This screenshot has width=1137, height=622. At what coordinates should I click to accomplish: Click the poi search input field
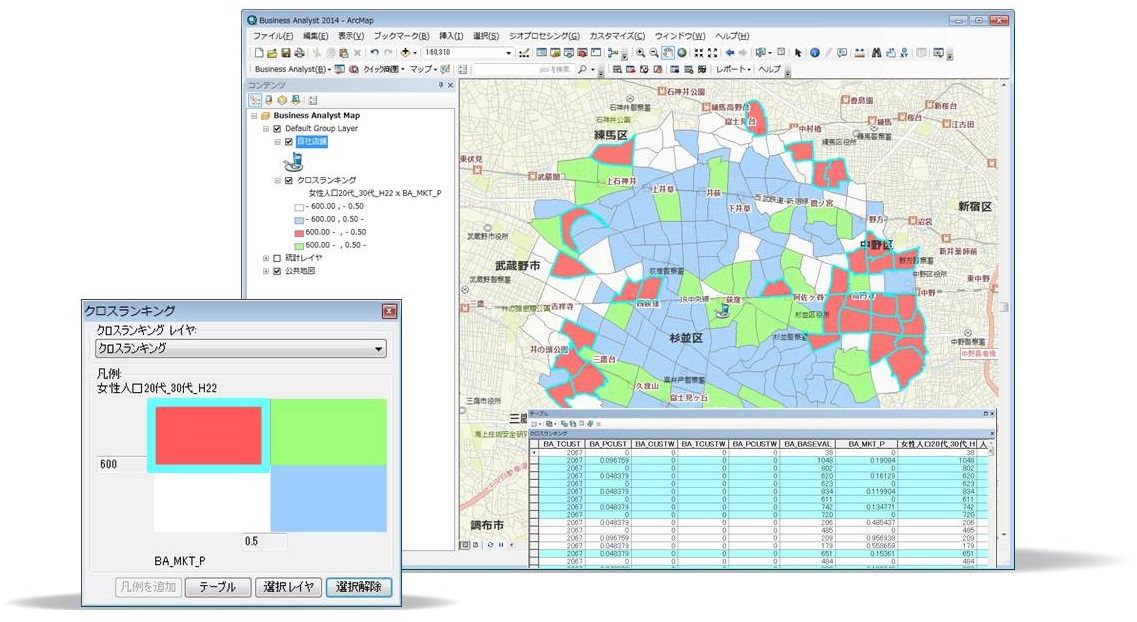tap(522, 70)
